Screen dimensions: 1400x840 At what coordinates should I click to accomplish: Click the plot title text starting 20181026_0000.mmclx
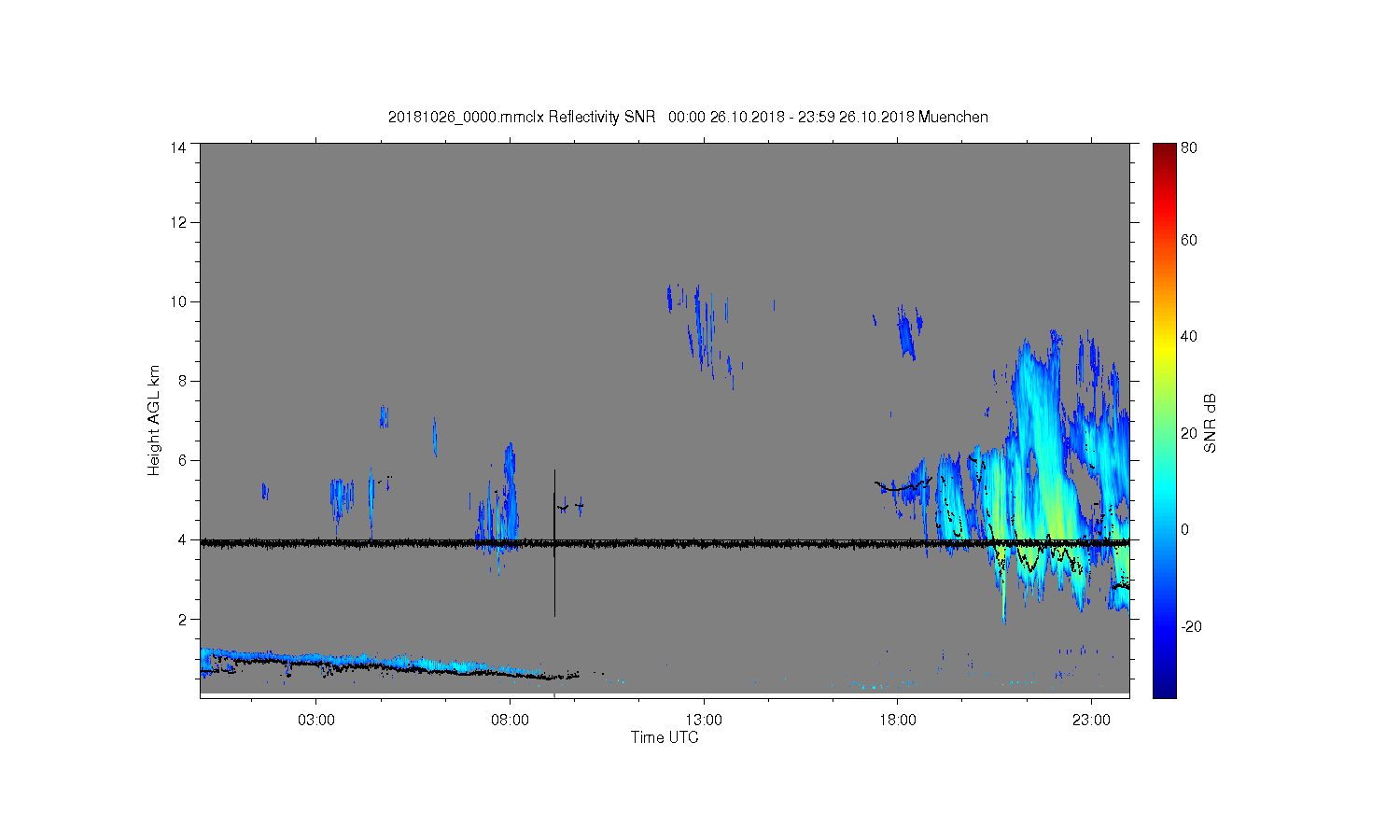coord(688,118)
